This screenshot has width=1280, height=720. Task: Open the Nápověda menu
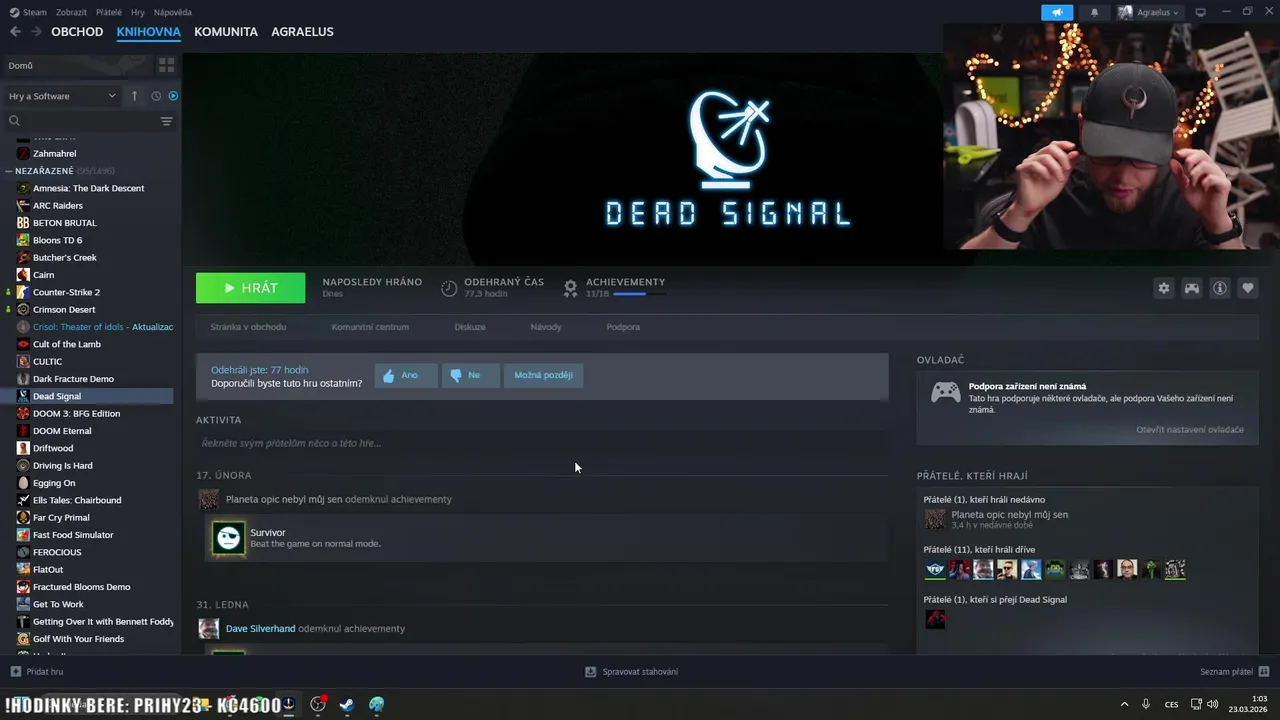[x=173, y=12]
